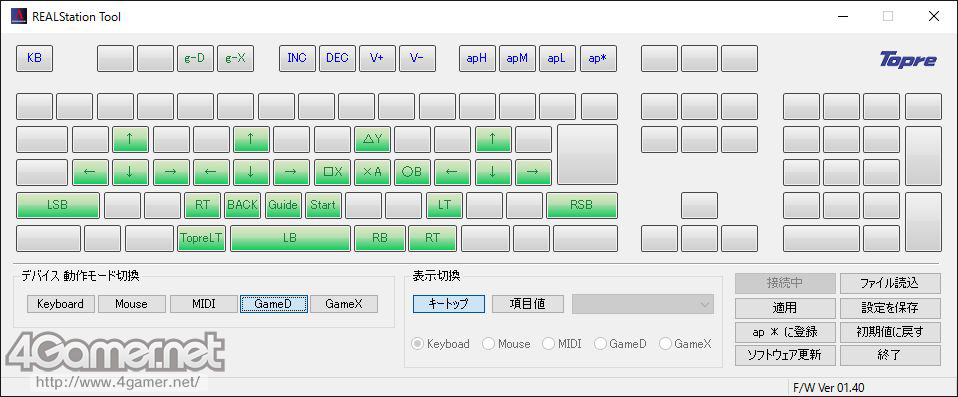Viewport: 958px width, 397px height.
Task: Click the INC key button
Action: pyautogui.click(x=297, y=59)
